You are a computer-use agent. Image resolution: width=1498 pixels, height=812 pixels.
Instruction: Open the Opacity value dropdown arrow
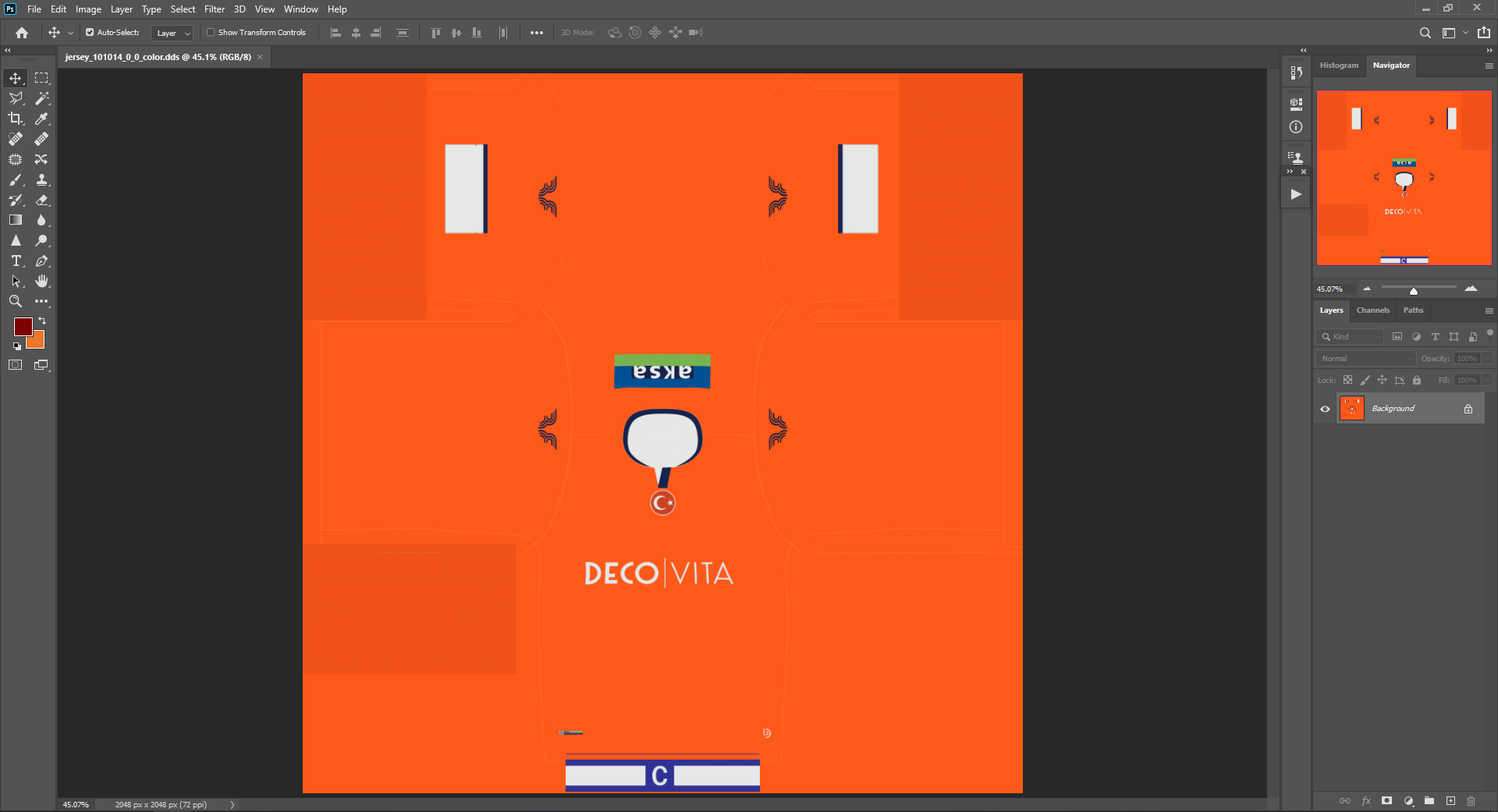pos(1487,359)
